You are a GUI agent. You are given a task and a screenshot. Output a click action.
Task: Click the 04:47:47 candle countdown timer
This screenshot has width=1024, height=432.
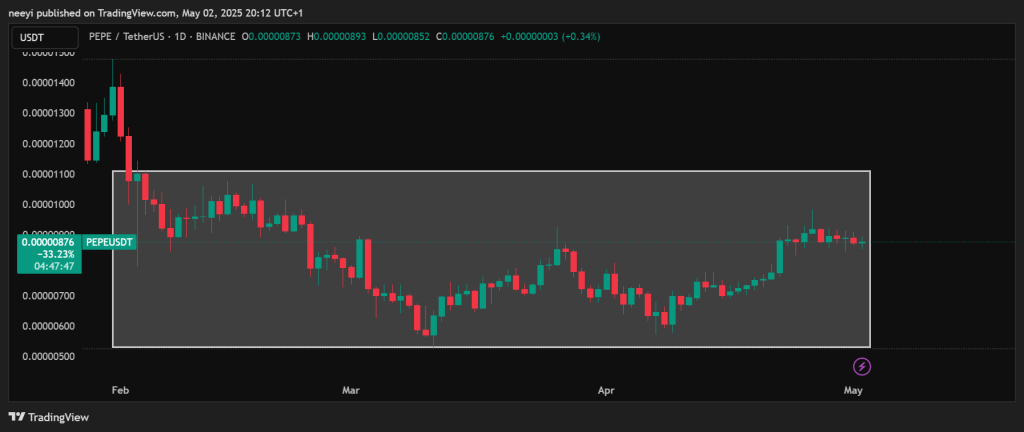pyautogui.click(x=48, y=267)
